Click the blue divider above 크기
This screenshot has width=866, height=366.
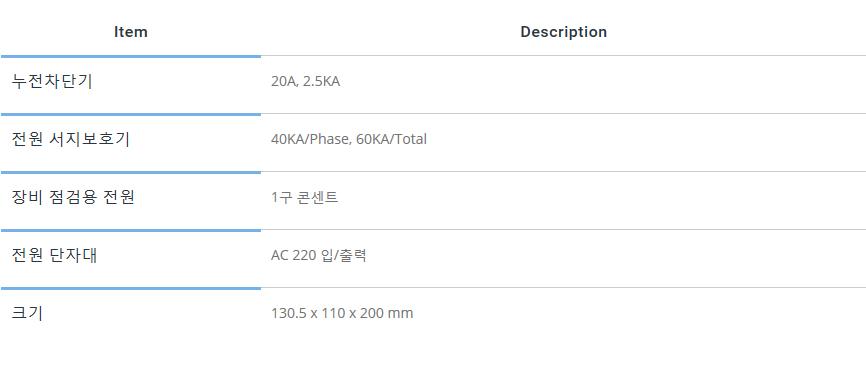tap(131, 288)
